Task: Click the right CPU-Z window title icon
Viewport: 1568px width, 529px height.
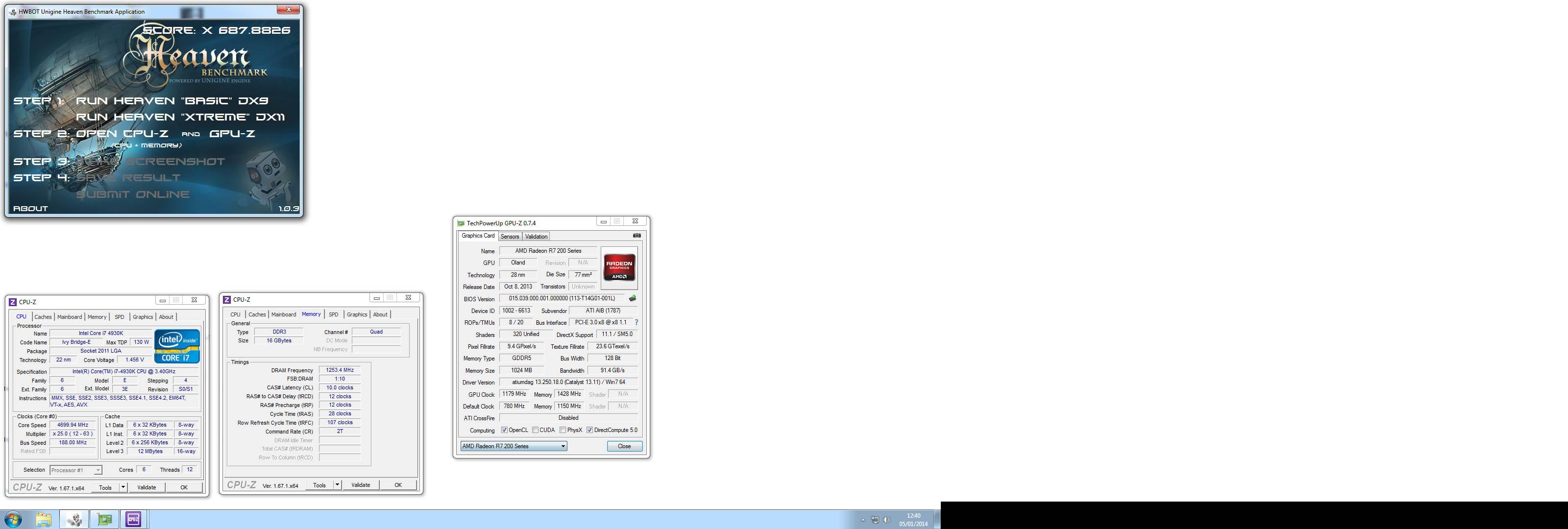Action: [227, 299]
